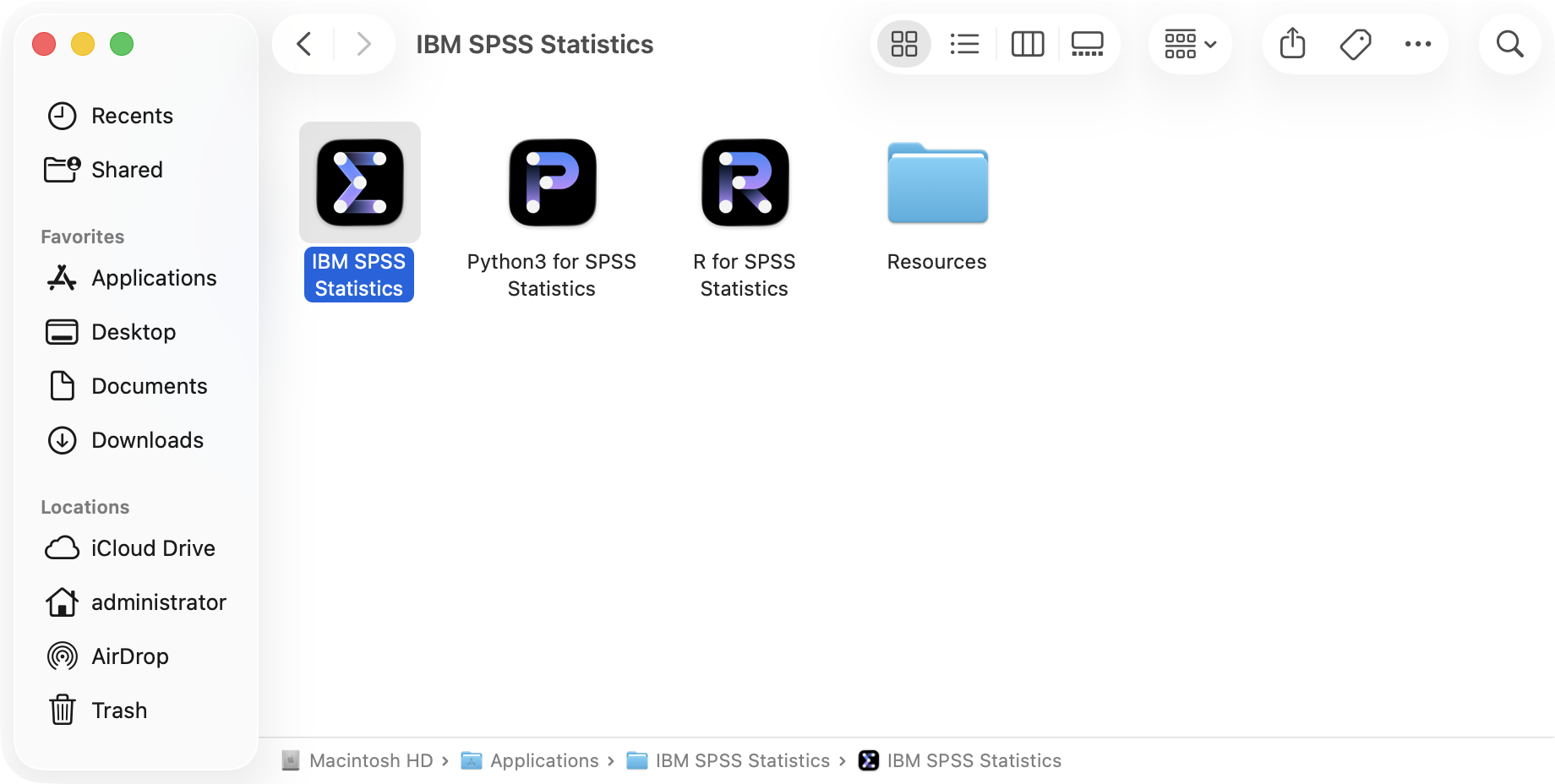
Task: Open the more actions ellipsis menu
Action: pos(1418,44)
